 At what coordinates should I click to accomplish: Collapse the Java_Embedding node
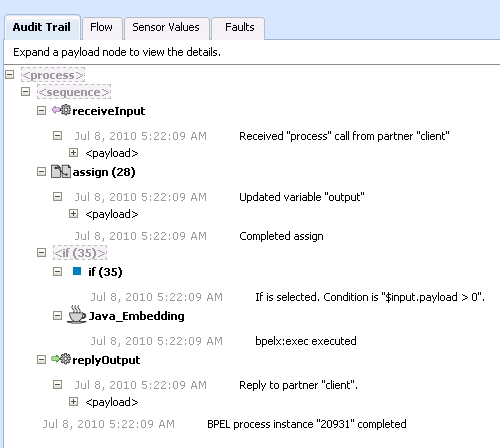[58, 315]
